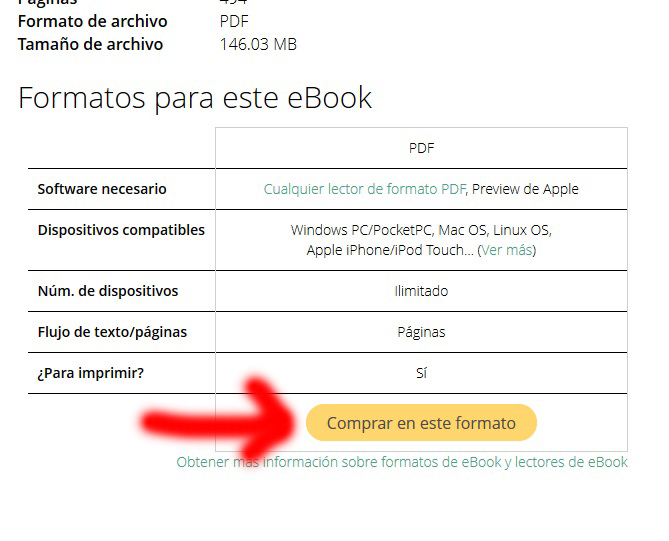This screenshot has width=669, height=541.
Task: Click the Software necesario row label
Action: coord(102,189)
